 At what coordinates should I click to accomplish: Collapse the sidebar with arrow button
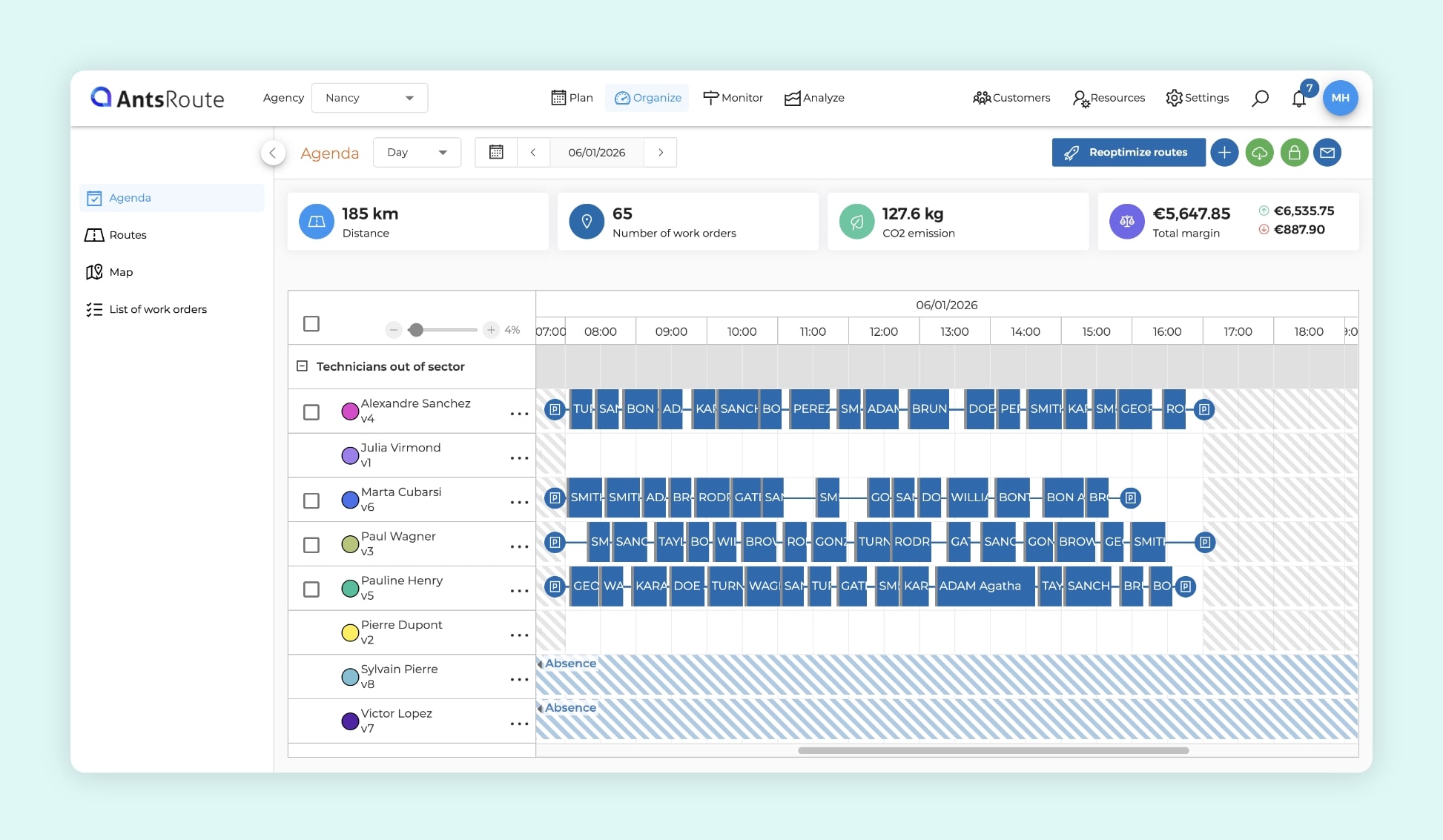pos(273,153)
